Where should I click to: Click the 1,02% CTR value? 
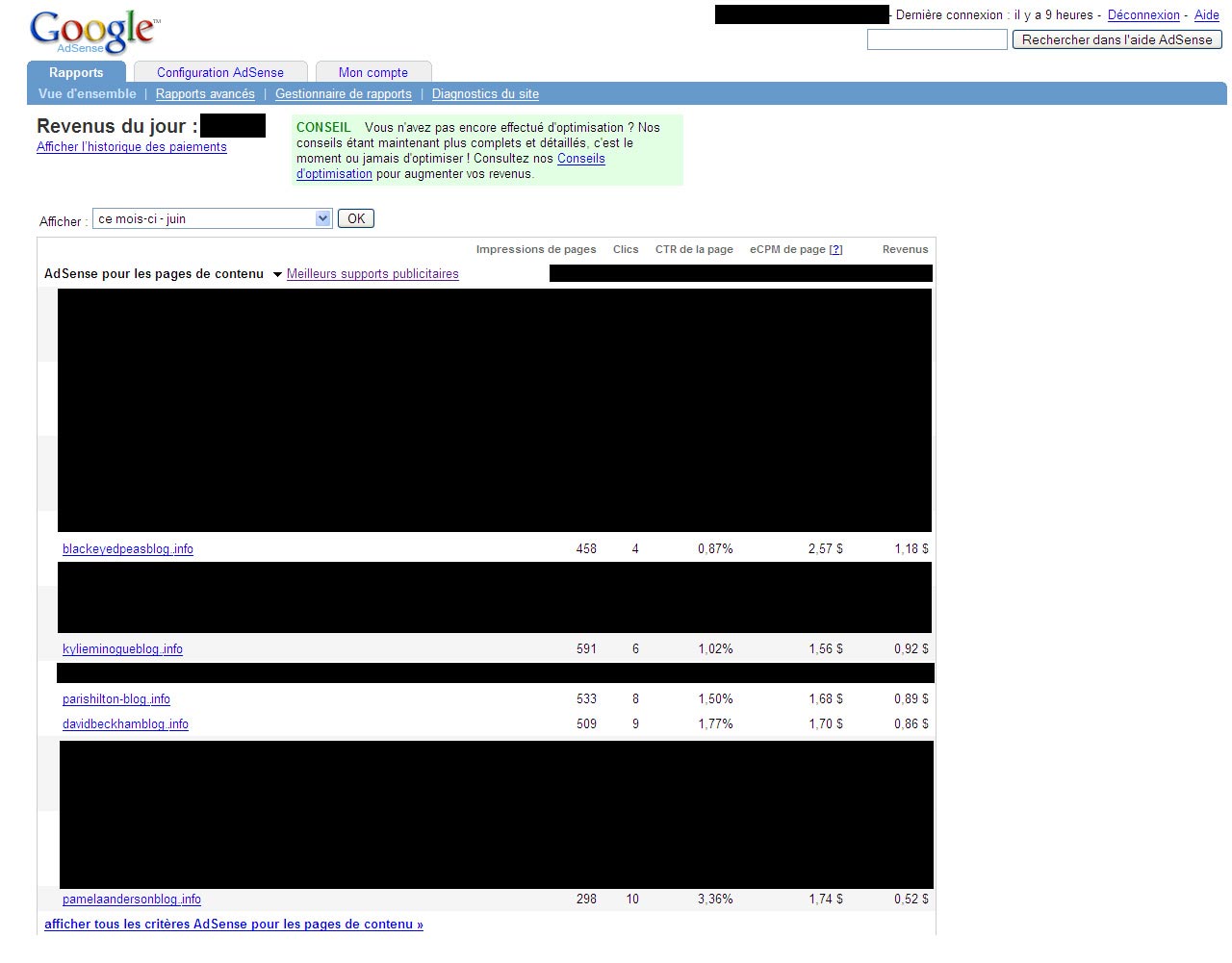pyautogui.click(x=715, y=648)
